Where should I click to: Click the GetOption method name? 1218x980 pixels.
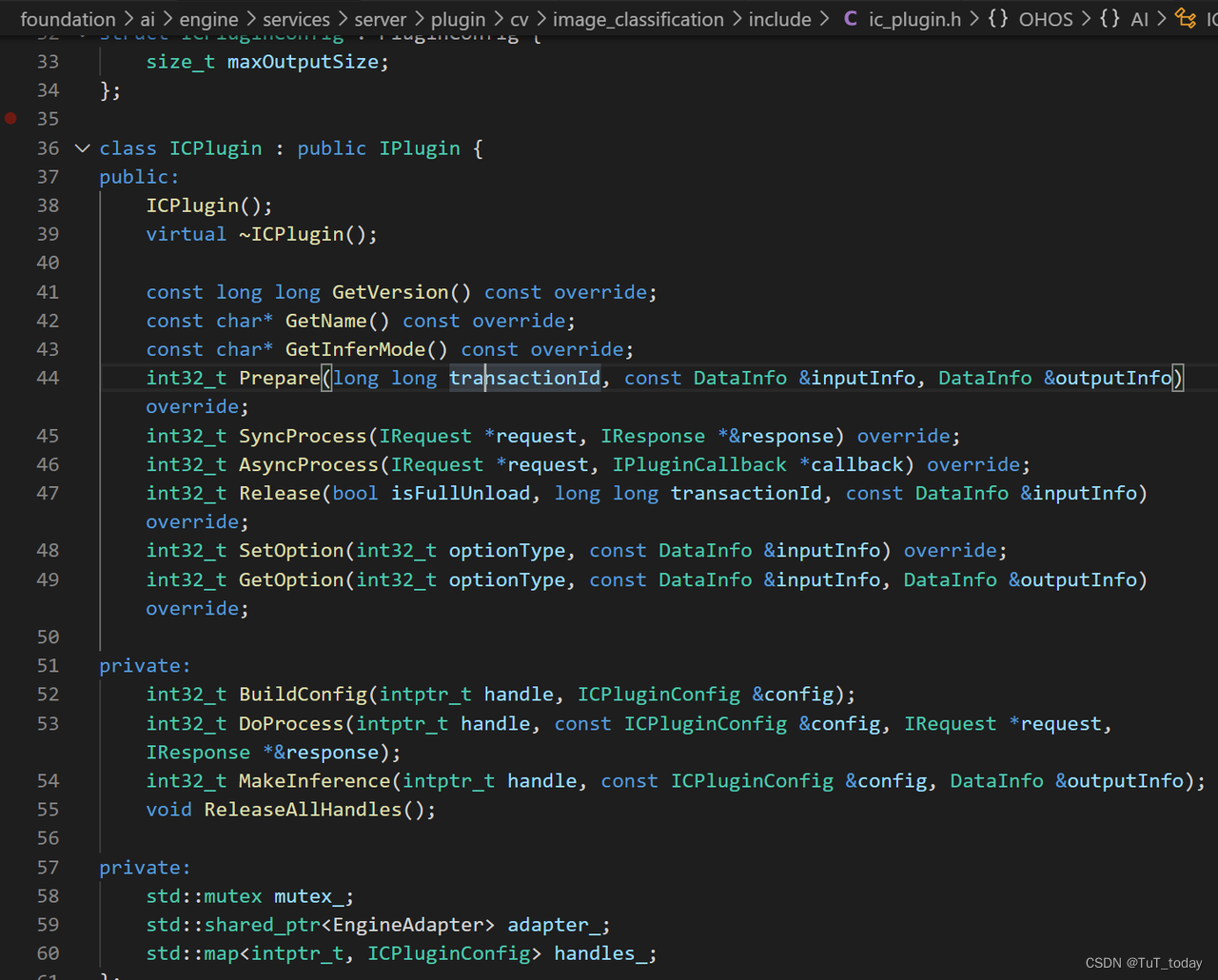(291, 579)
